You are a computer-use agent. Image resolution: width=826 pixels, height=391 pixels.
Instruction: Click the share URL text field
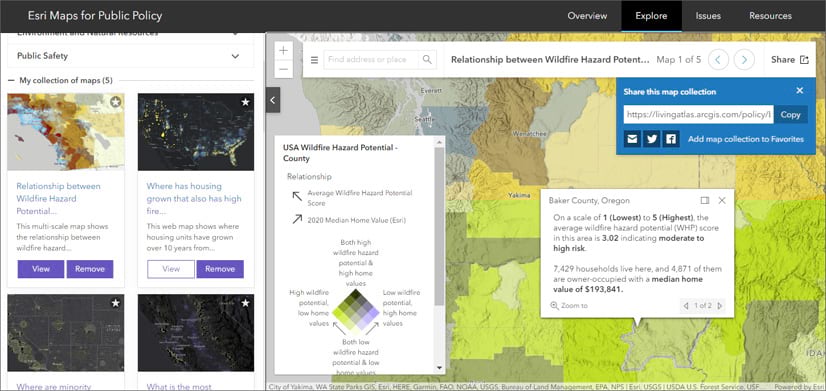coord(699,114)
